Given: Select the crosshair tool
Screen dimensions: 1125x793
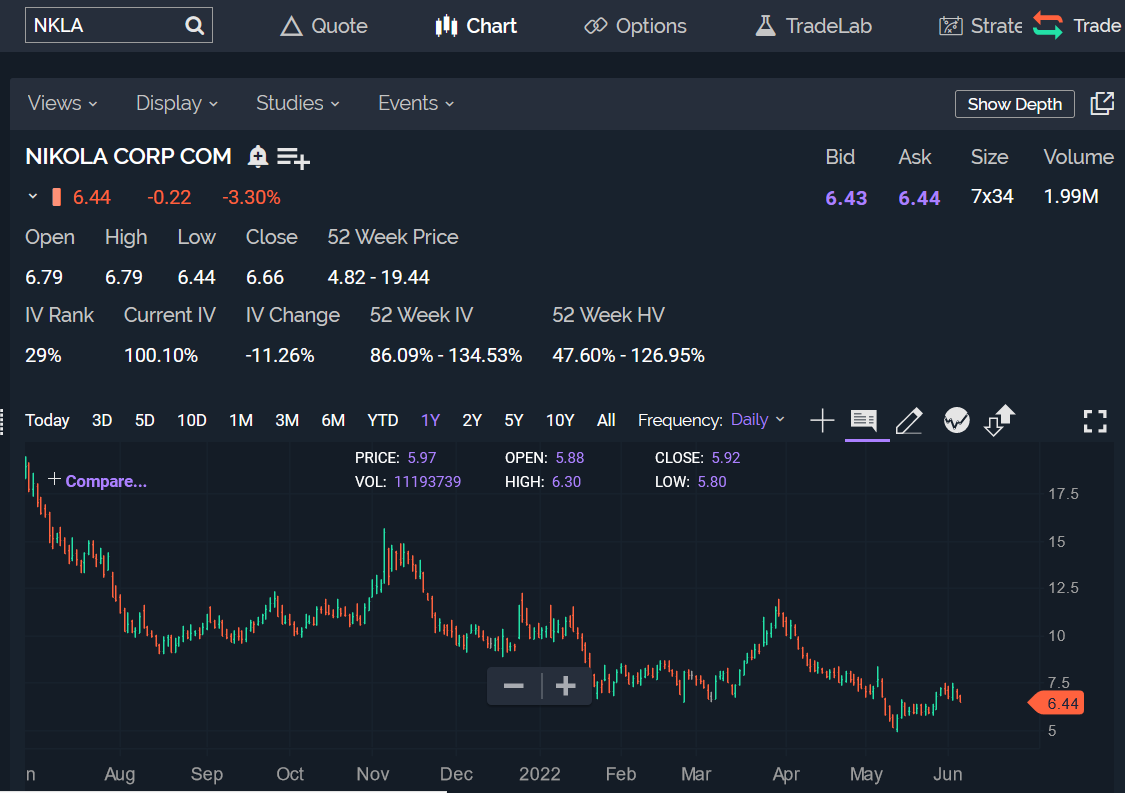Looking at the screenshot, I should pos(822,421).
